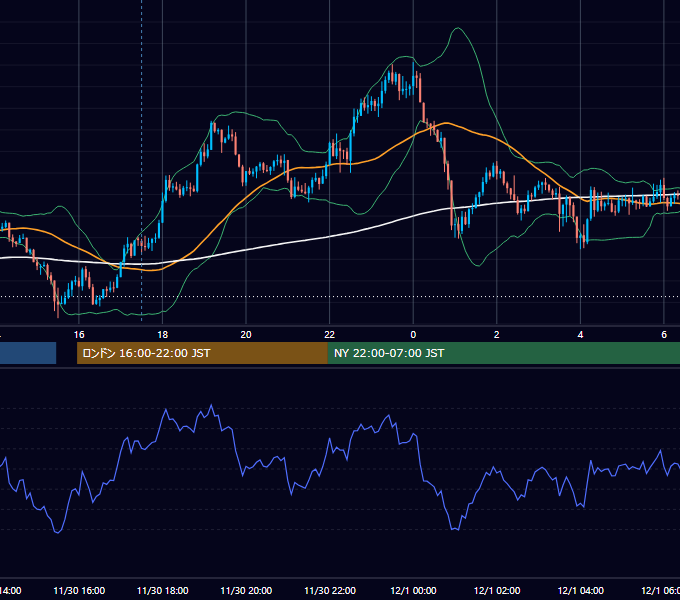Click the 11/30 16:00 date label
680x600 pixels.
coord(79,591)
